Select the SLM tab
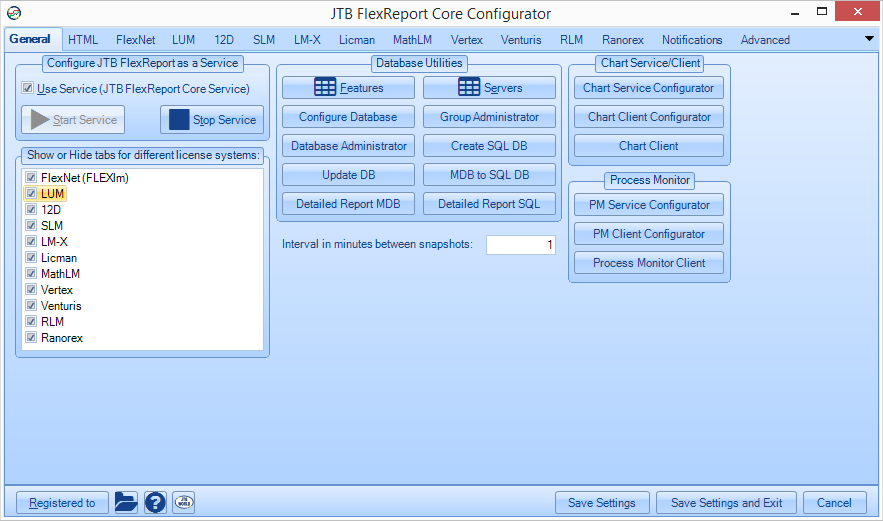Image resolution: width=883 pixels, height=521 pixels. 264,40
